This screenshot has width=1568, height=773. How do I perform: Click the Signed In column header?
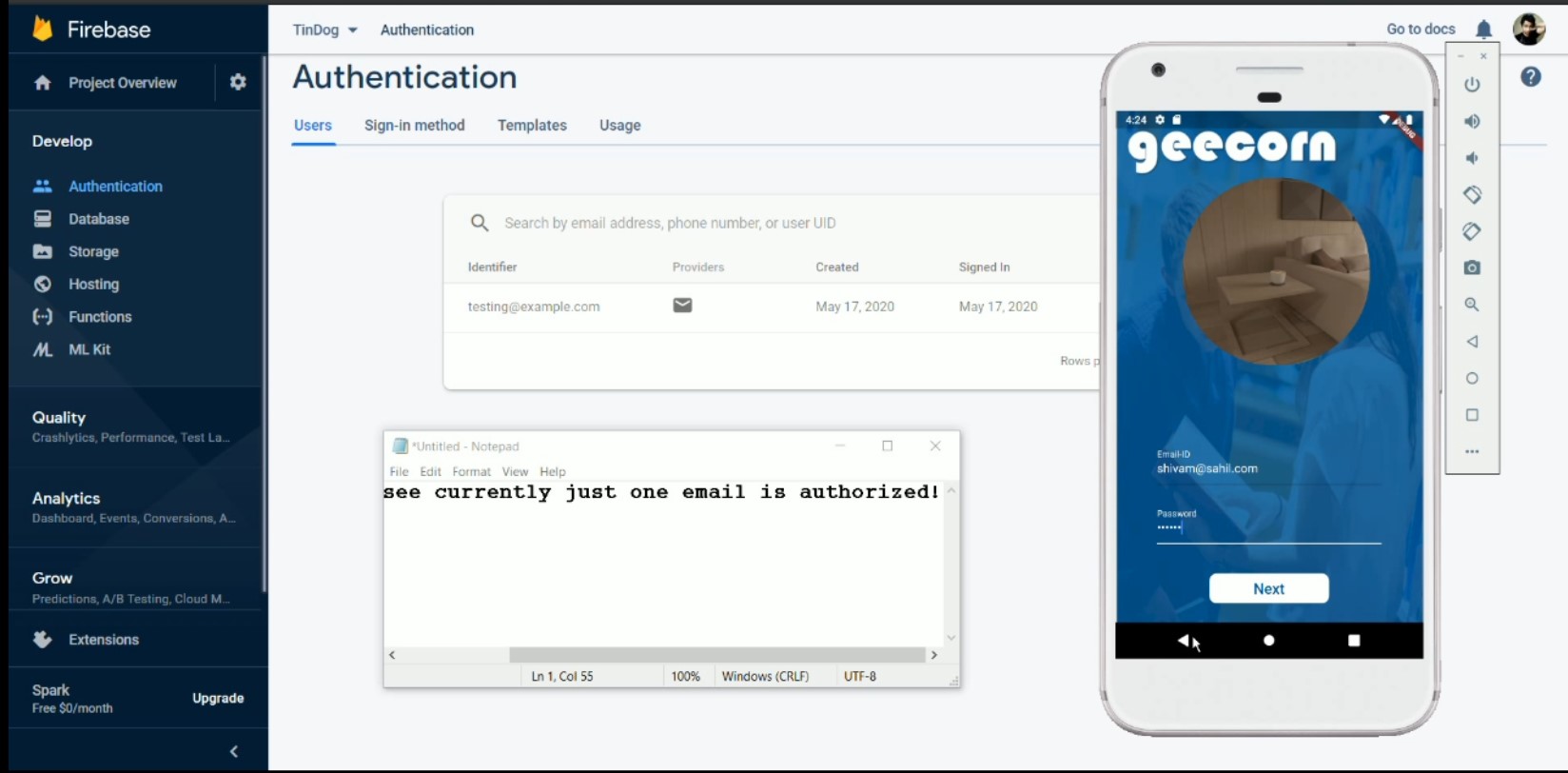tap(984, 268)
